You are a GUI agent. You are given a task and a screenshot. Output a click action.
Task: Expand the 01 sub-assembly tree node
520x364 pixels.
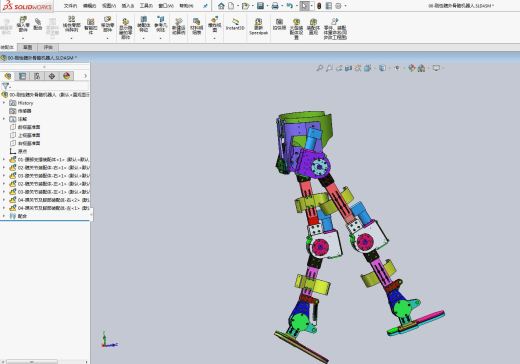pyautogui.click(x=4, y=159)
